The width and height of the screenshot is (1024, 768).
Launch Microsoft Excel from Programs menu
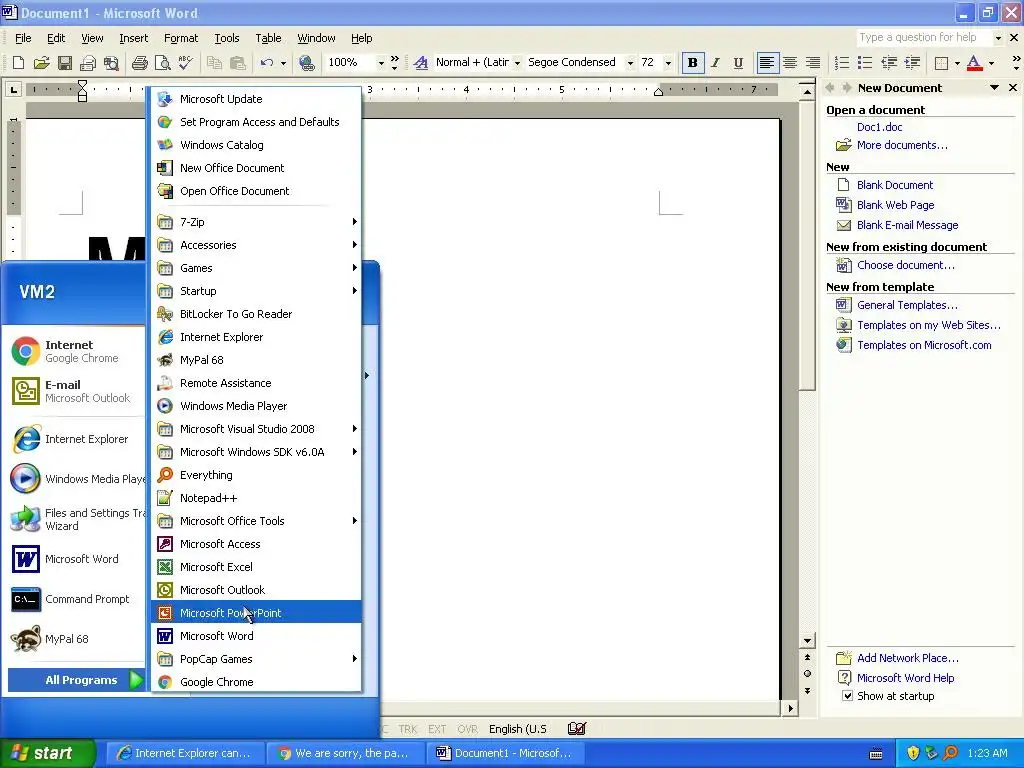pyautogui.click(x=256, y=567)
